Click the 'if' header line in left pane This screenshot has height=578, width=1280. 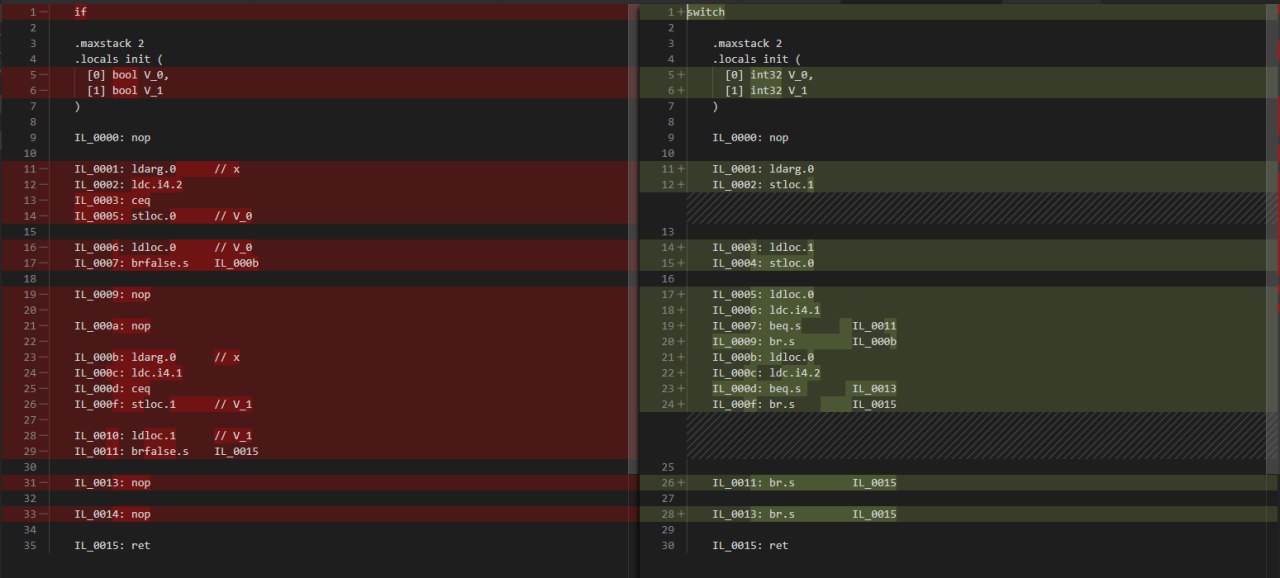point(80,12)
